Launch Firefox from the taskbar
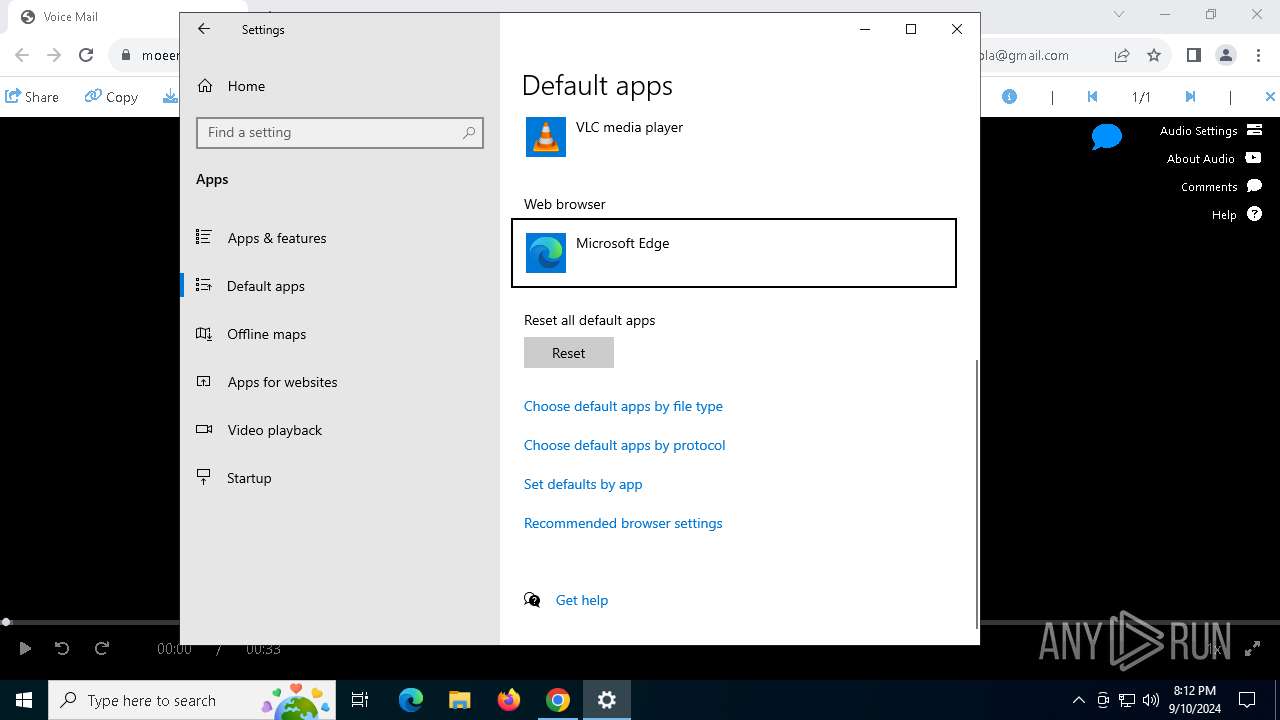The height and width of the screenshot is (720, 1280). click(509, 700)
